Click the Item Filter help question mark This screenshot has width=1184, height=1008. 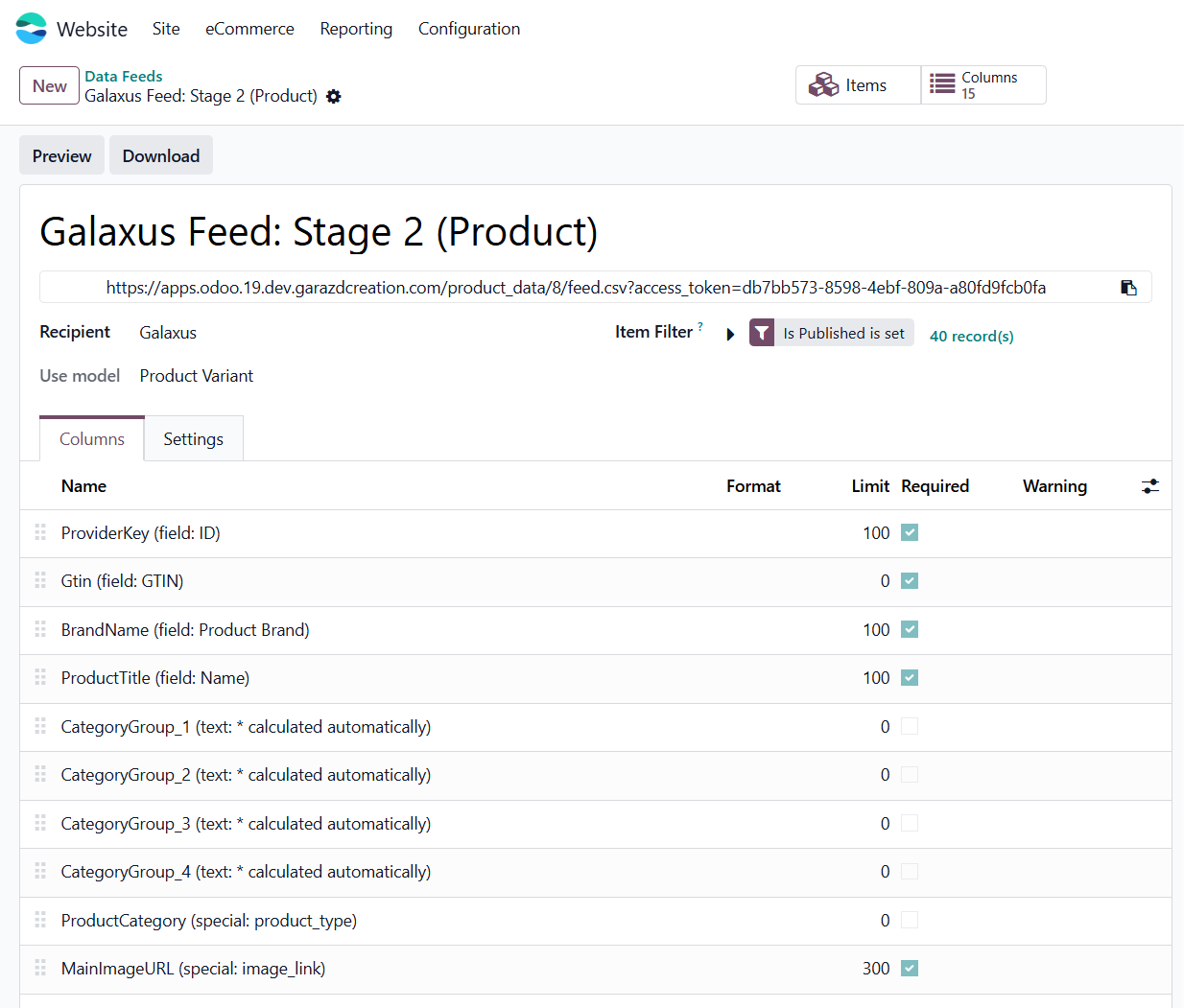tap(700, 326)
